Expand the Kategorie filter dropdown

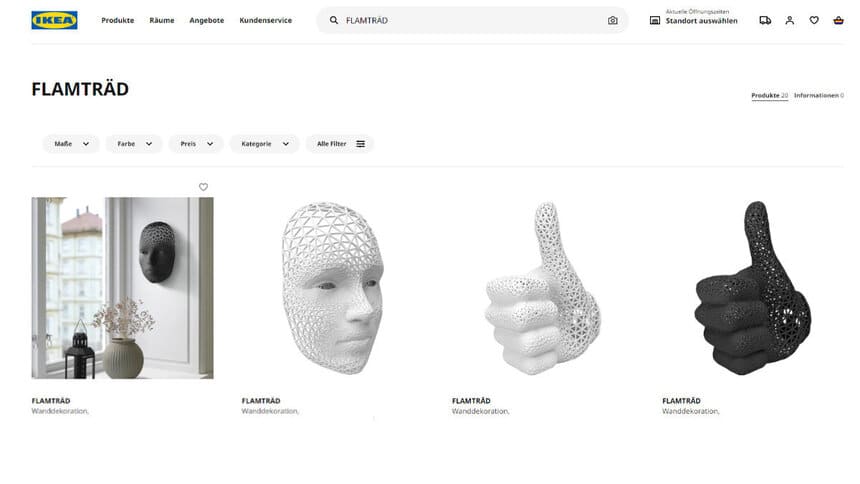click(265, 144)
